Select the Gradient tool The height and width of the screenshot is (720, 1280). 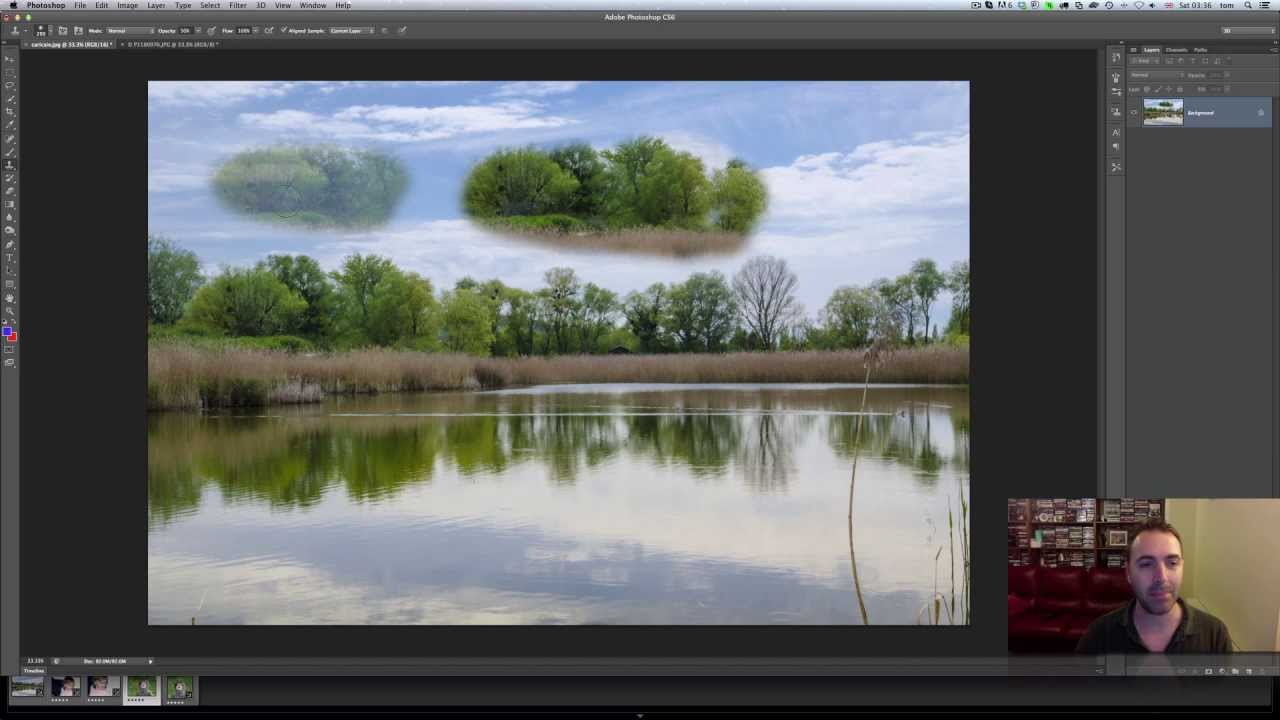tap(10, 204)
